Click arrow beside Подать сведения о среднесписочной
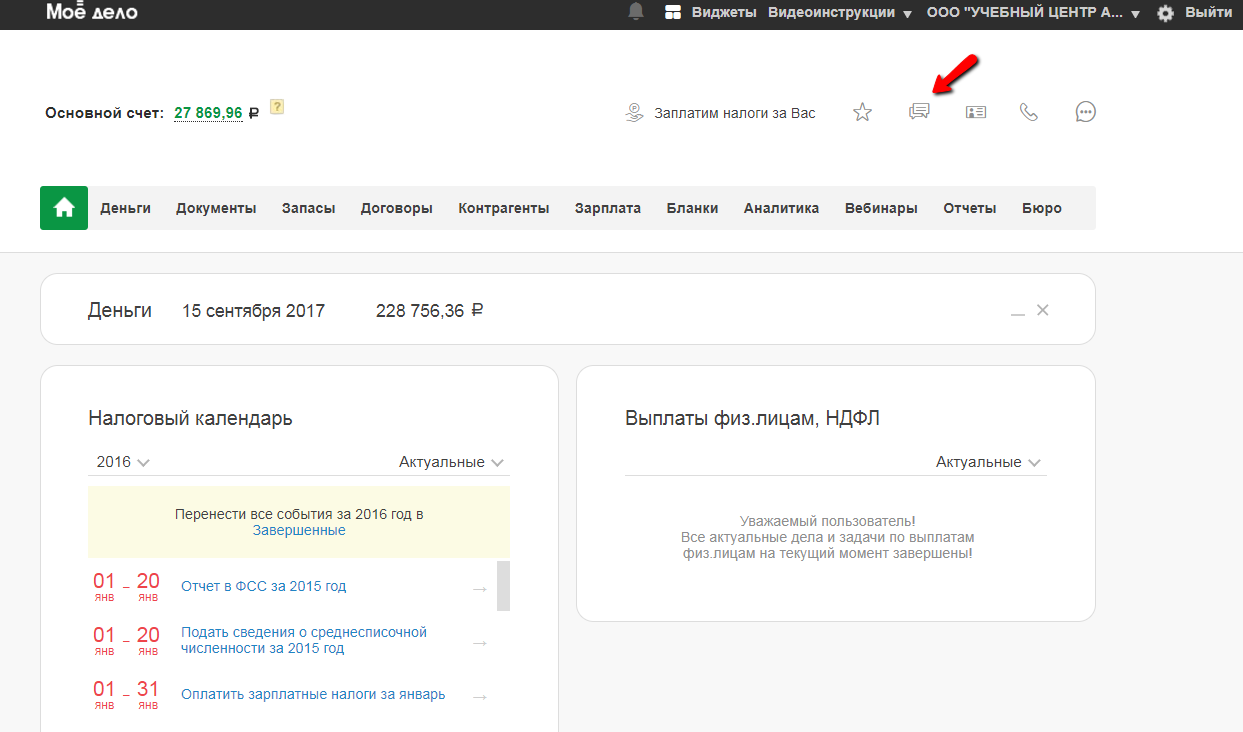1243x732 pixels. pos(480,643)
